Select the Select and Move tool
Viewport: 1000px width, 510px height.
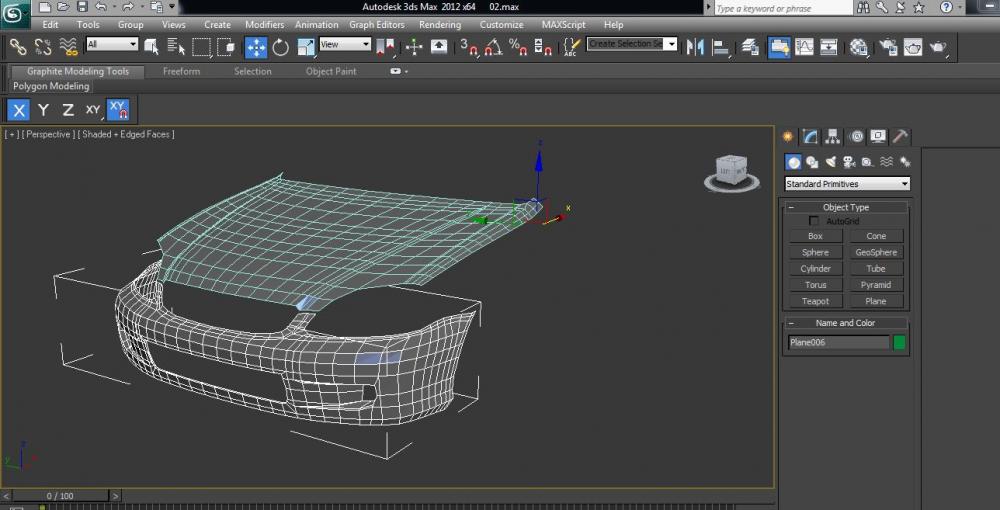256,46
